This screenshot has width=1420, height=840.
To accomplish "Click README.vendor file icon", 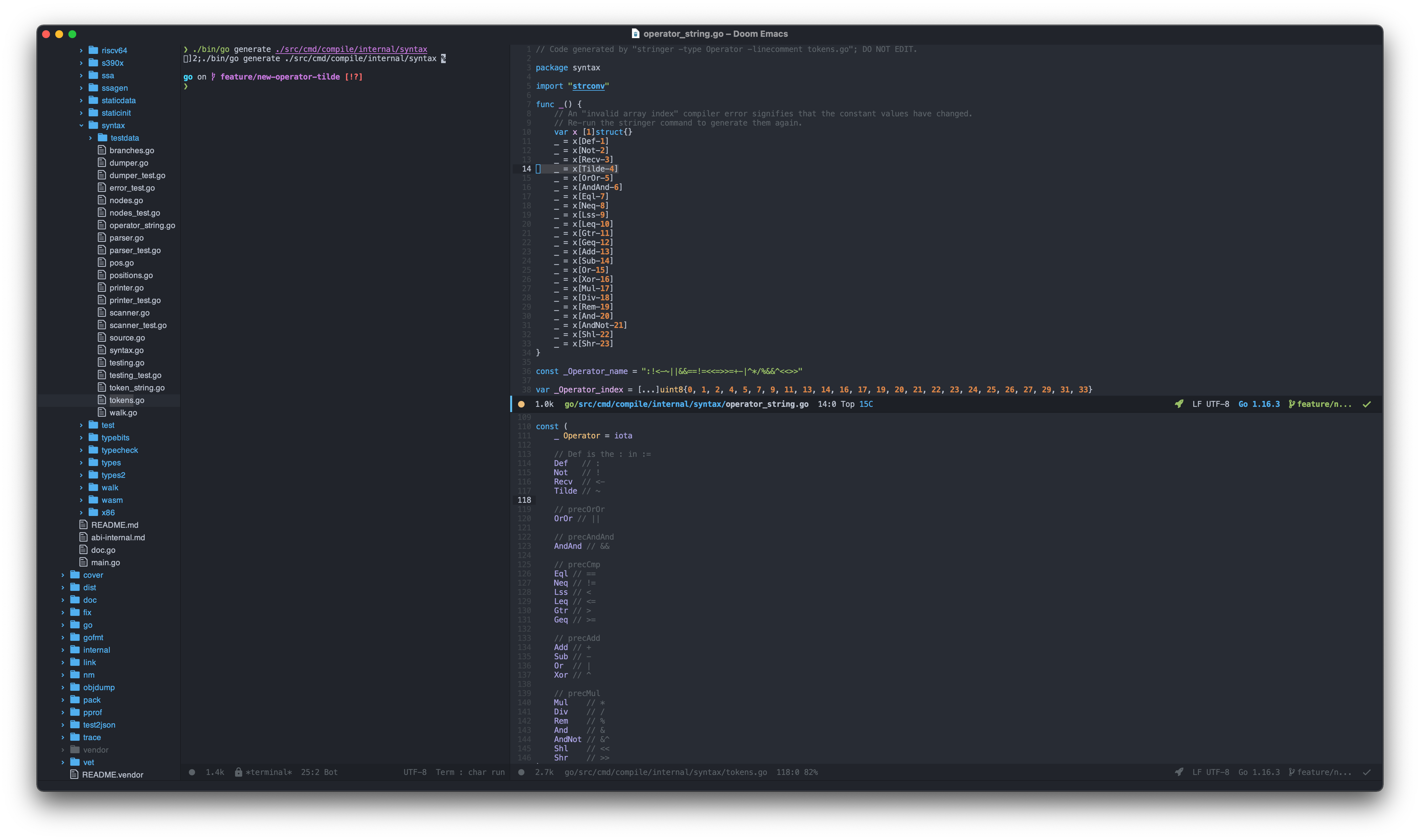I will pos(74,774).
